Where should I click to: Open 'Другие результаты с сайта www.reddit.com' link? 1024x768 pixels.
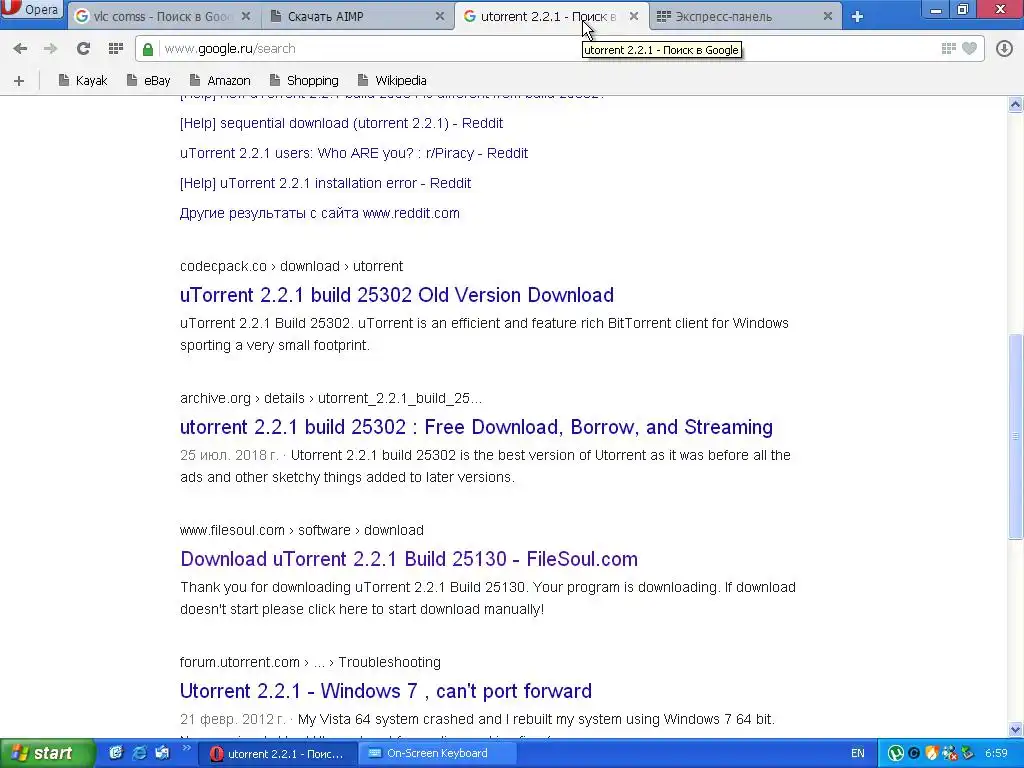[x=319, y=213]
